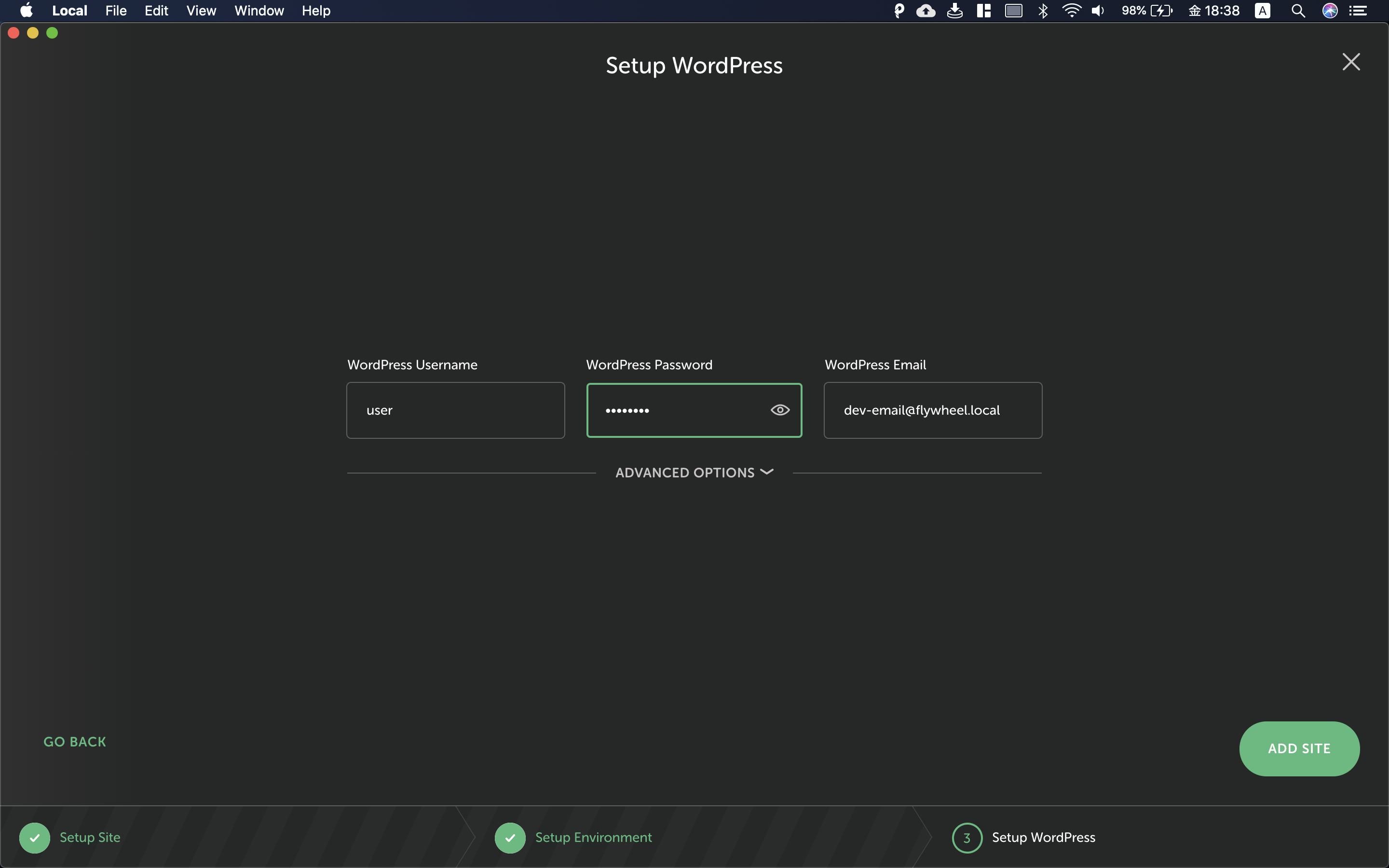Expand the Advanced Options section
The width and height of the screenshot is (1389, 868).
[694, 473]
